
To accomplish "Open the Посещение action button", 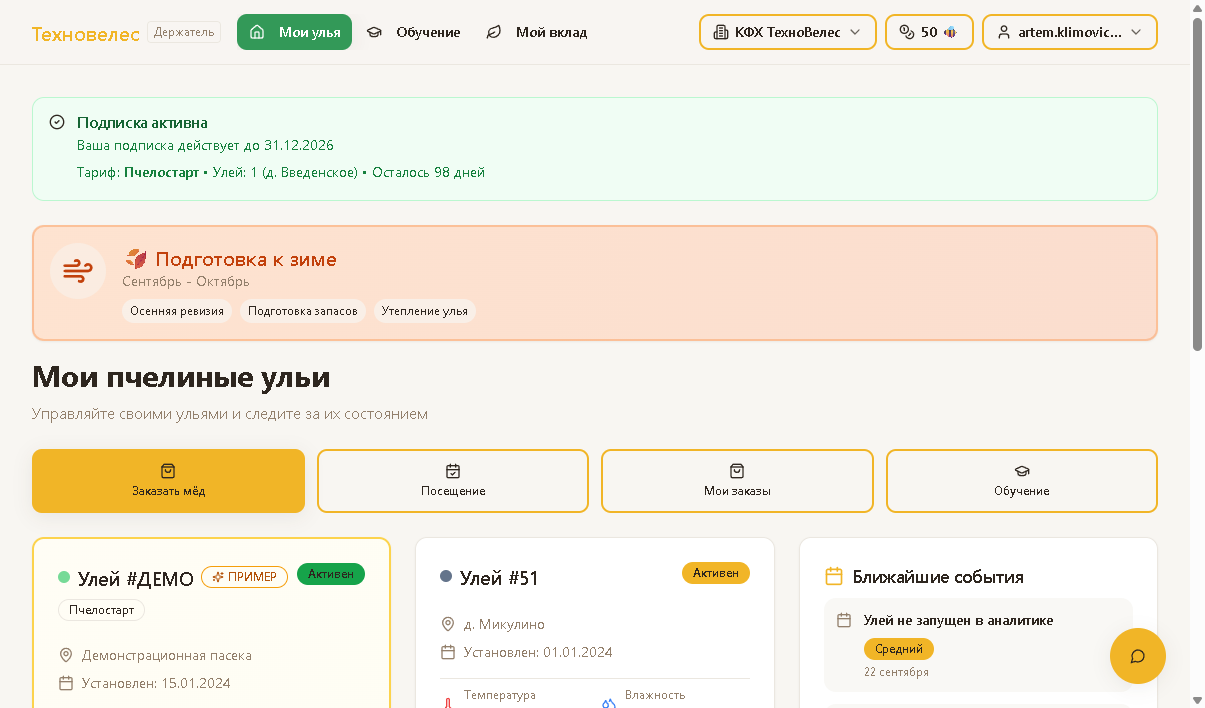I will (453, 481).
